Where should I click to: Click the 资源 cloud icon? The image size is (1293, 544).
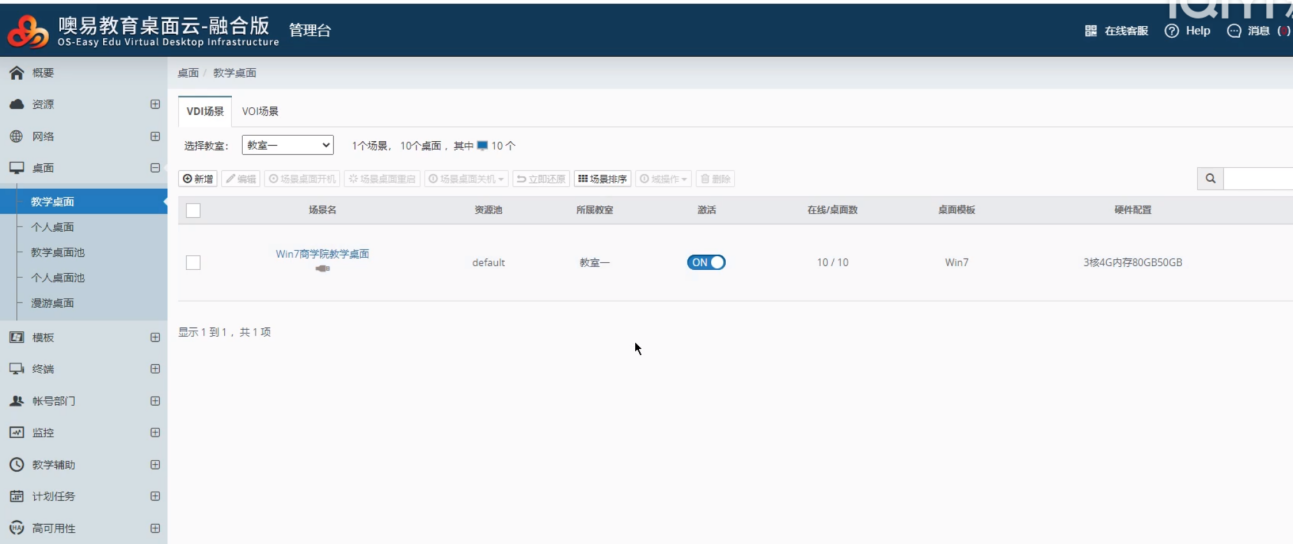coord(17,105)
